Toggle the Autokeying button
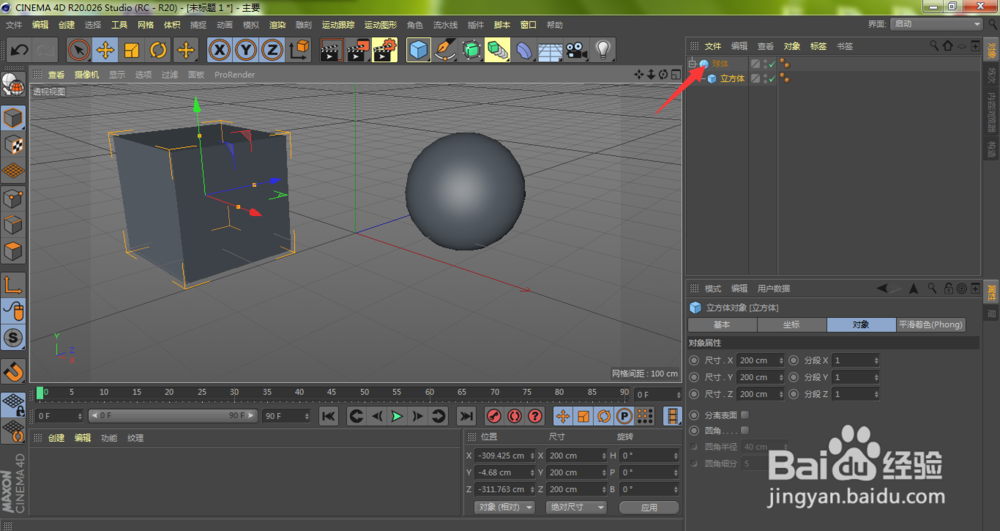The height and width of the screenshot is (531, 1000). (514, 416)
